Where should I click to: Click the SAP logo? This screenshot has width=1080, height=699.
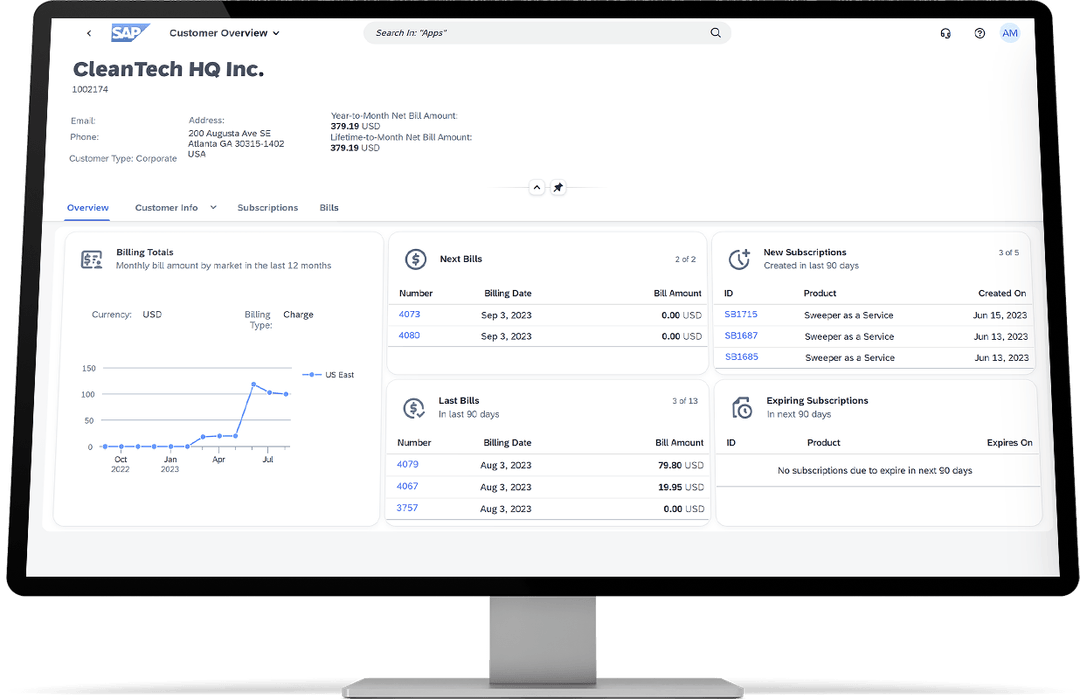(130, 32)
